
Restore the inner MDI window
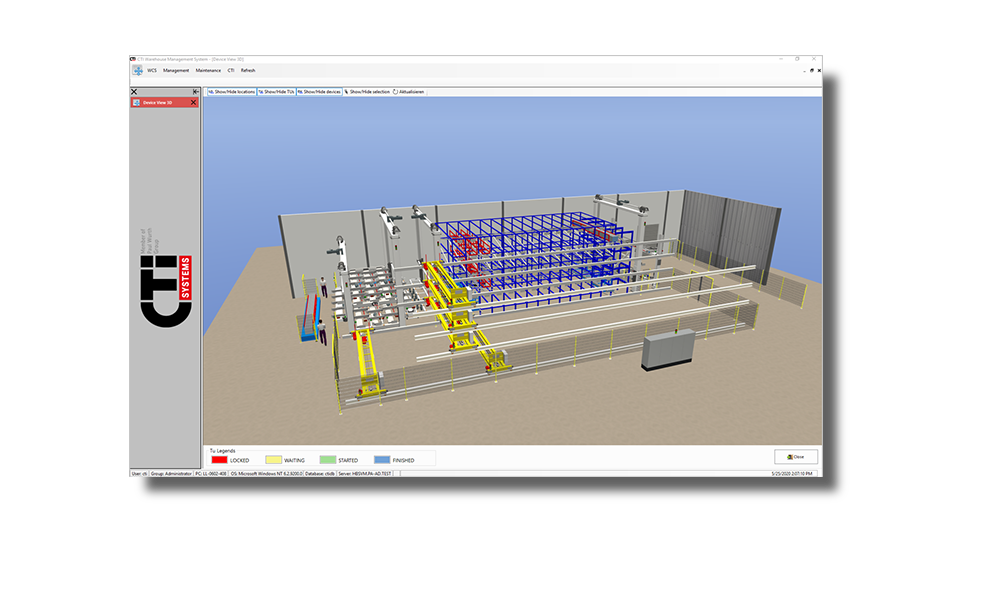812,71
